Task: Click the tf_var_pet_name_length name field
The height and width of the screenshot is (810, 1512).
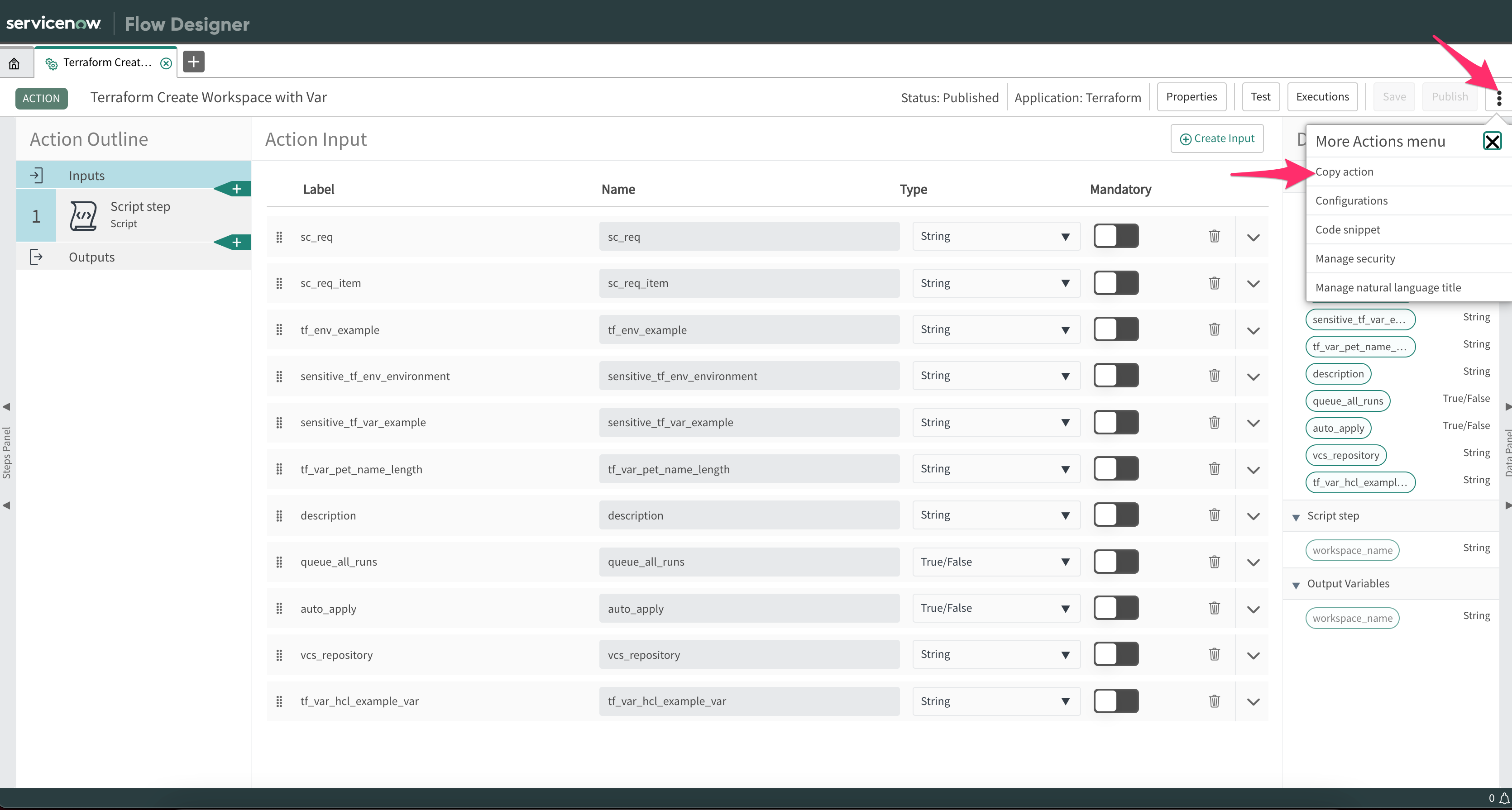Action: [748, 469]
